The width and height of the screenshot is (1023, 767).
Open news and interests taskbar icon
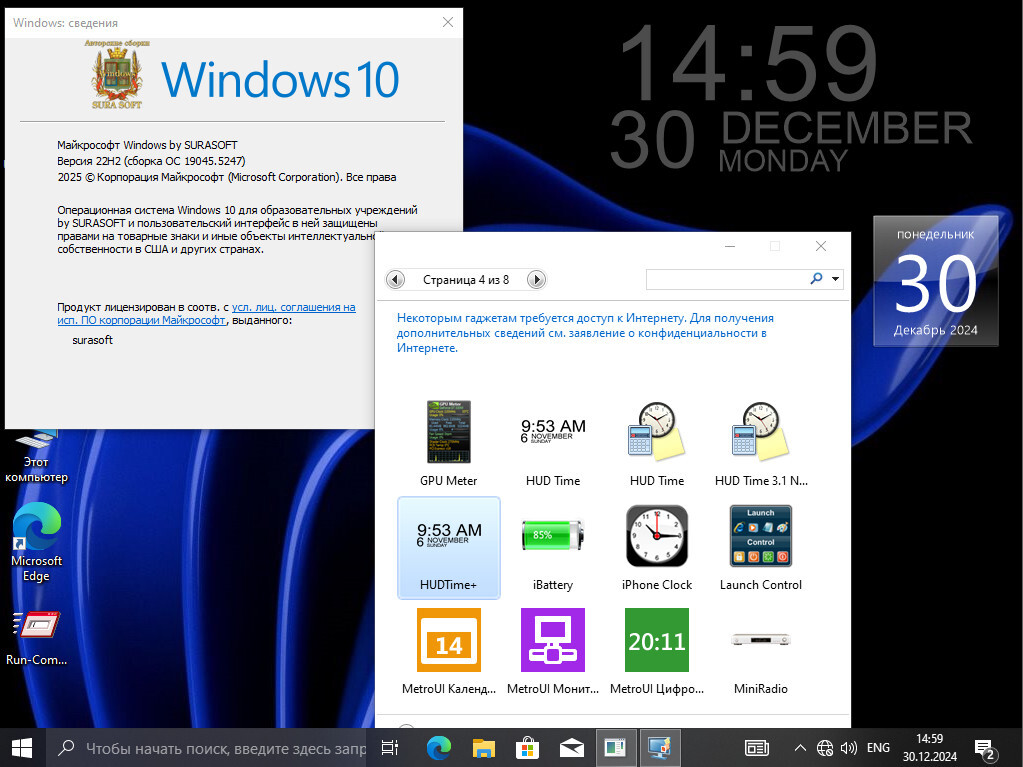click(757, 748)
